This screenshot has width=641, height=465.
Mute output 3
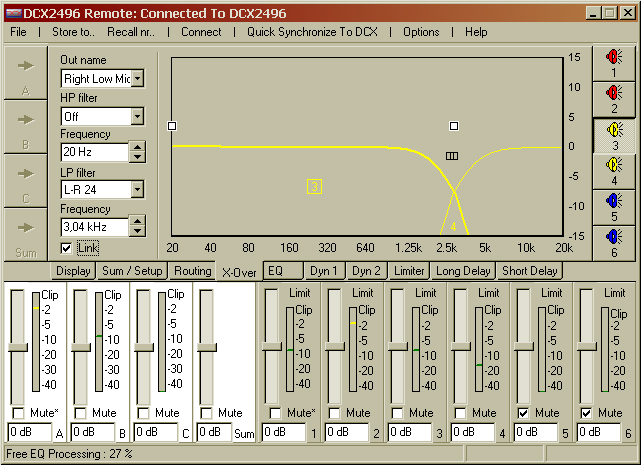[x=397, y=413]
